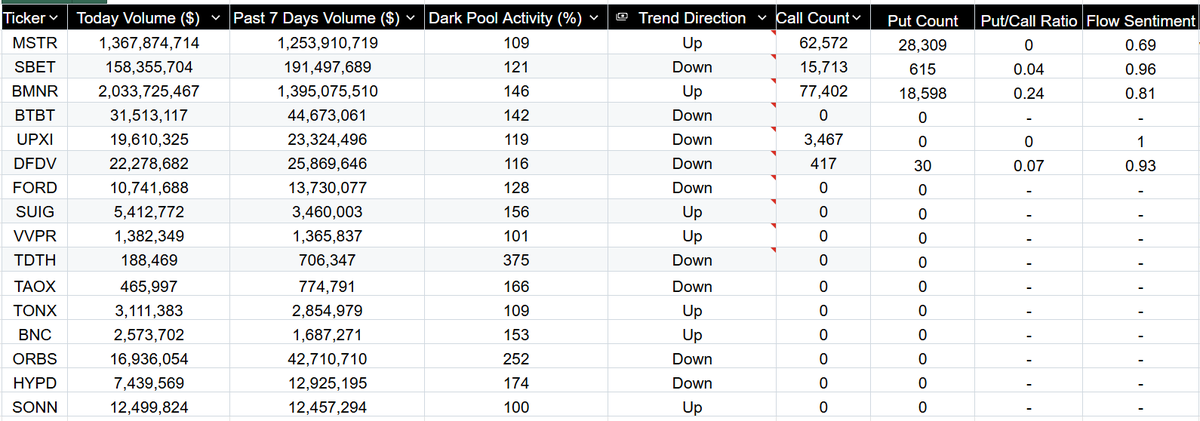1200x421 pixels.
Task: Click the put count 615 cell
Action: tap(923, 69)
